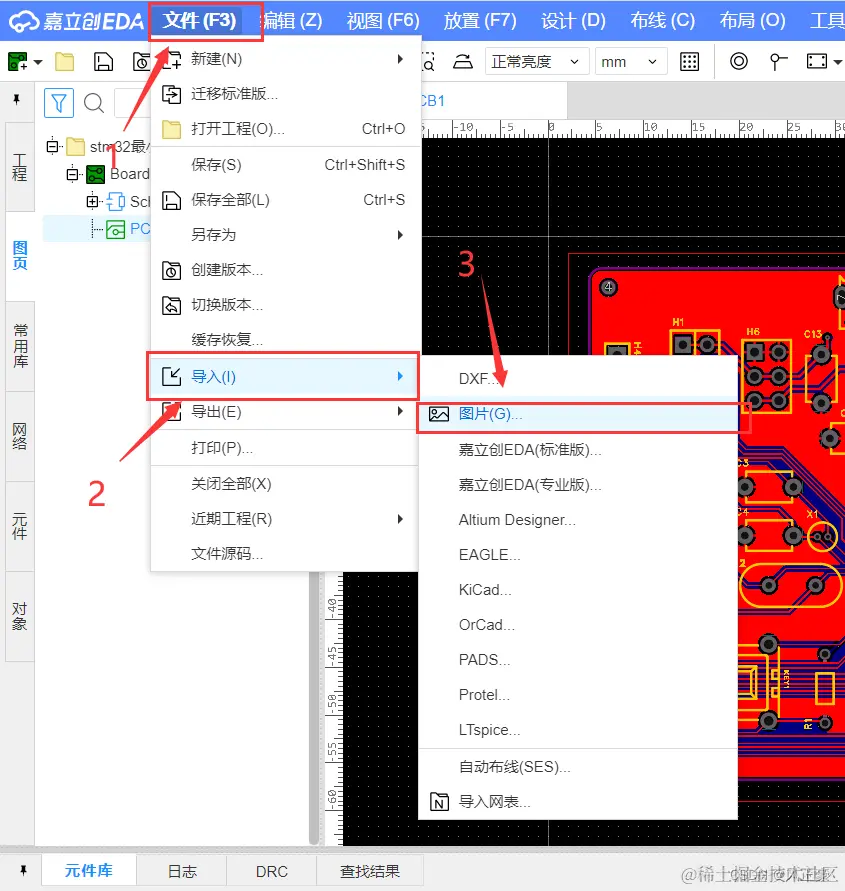Viewport: 845px width, 891px height.
Task: Click the open folder toolbar icon
Action: click(x=65, y=61)
